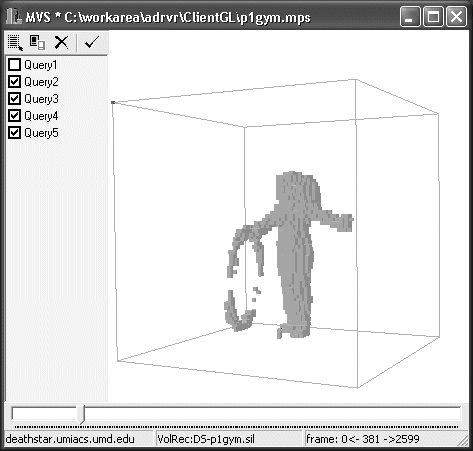Click the frame slider track right of thumb
Image resolution: width=473 pixels, height=451 pixels.
pyautogui.click(x=273, y=414)
